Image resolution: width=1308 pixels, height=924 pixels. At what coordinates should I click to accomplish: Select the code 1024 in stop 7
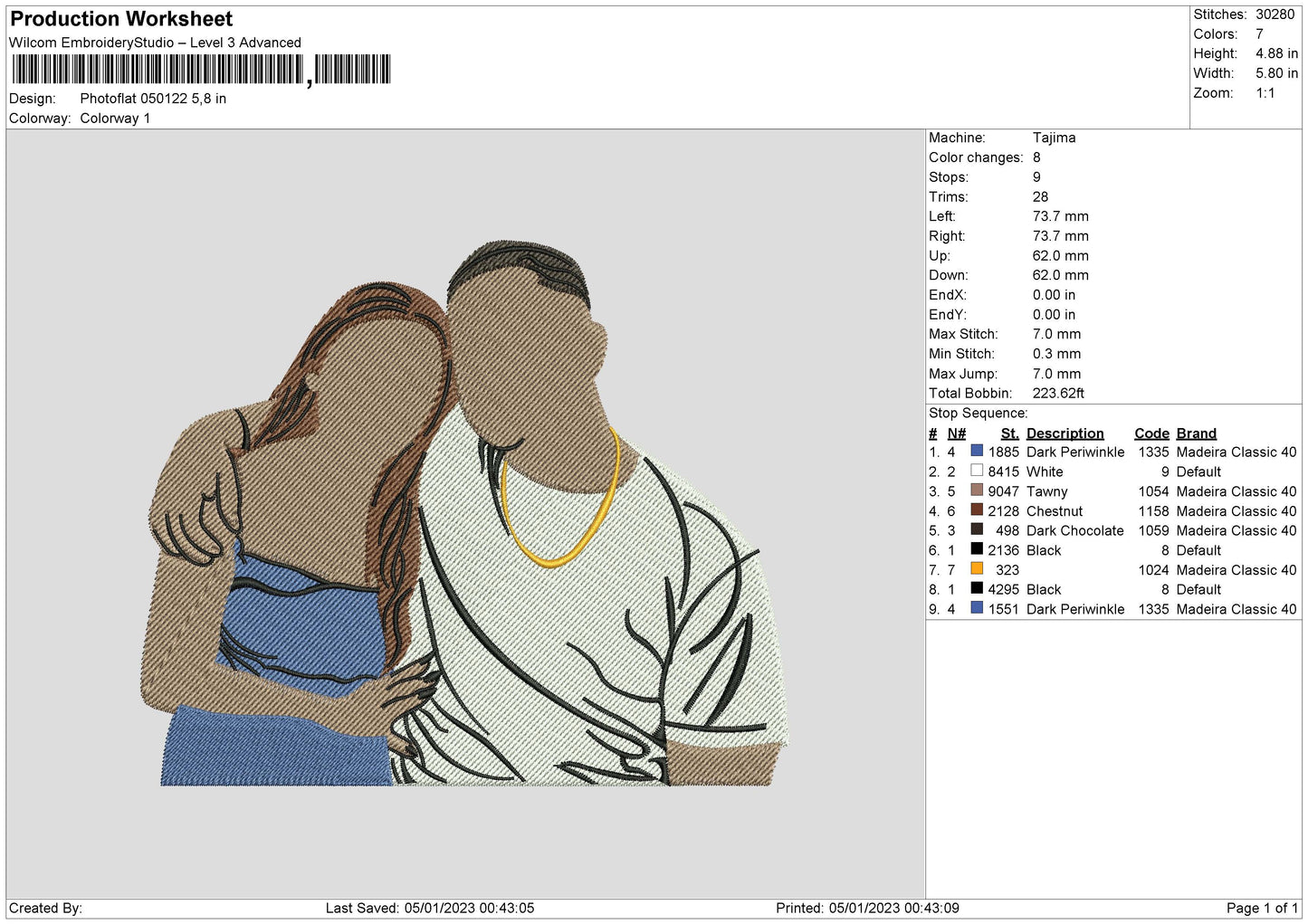click(x=1153, y=570)
